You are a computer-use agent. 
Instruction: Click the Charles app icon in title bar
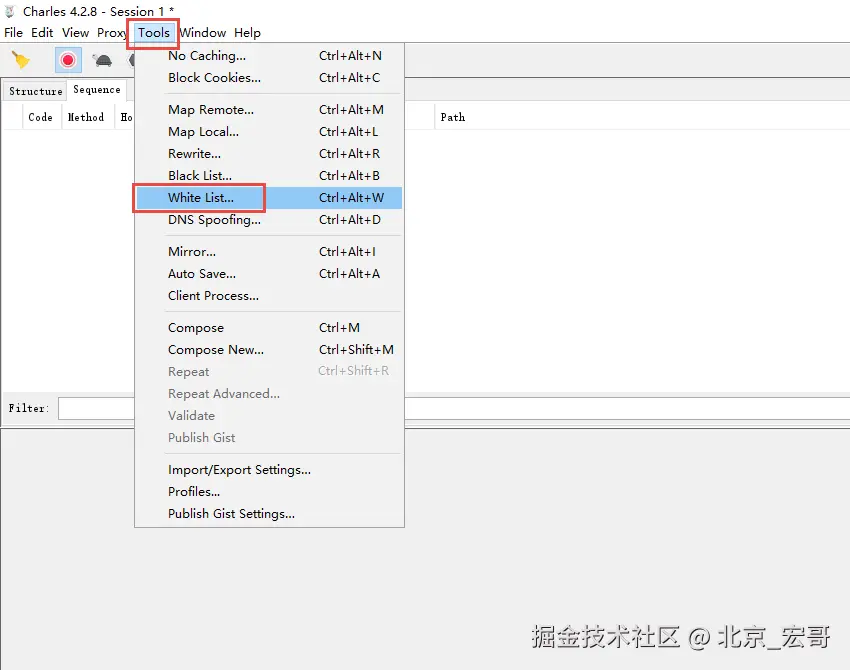(x=9, y=11)
